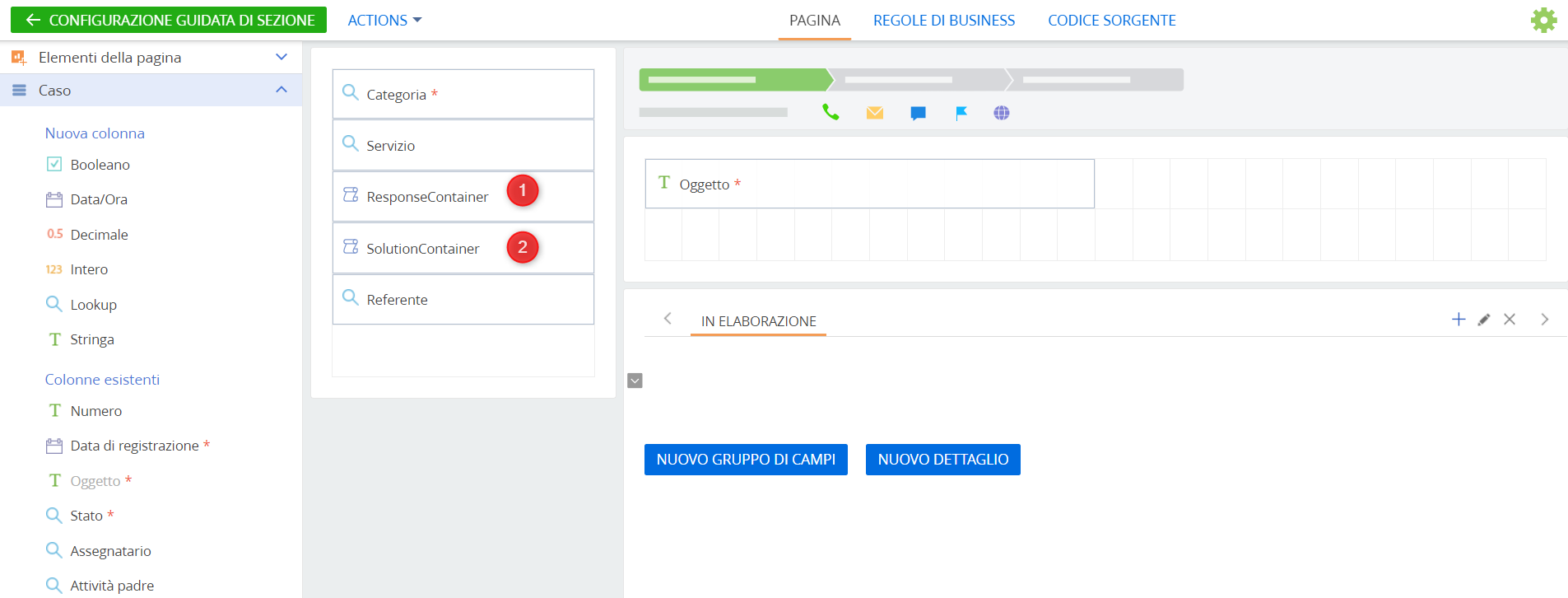Select the Oggetto field on the page
This screenshot has width=1568, height=598.
[x=869, y=184]
